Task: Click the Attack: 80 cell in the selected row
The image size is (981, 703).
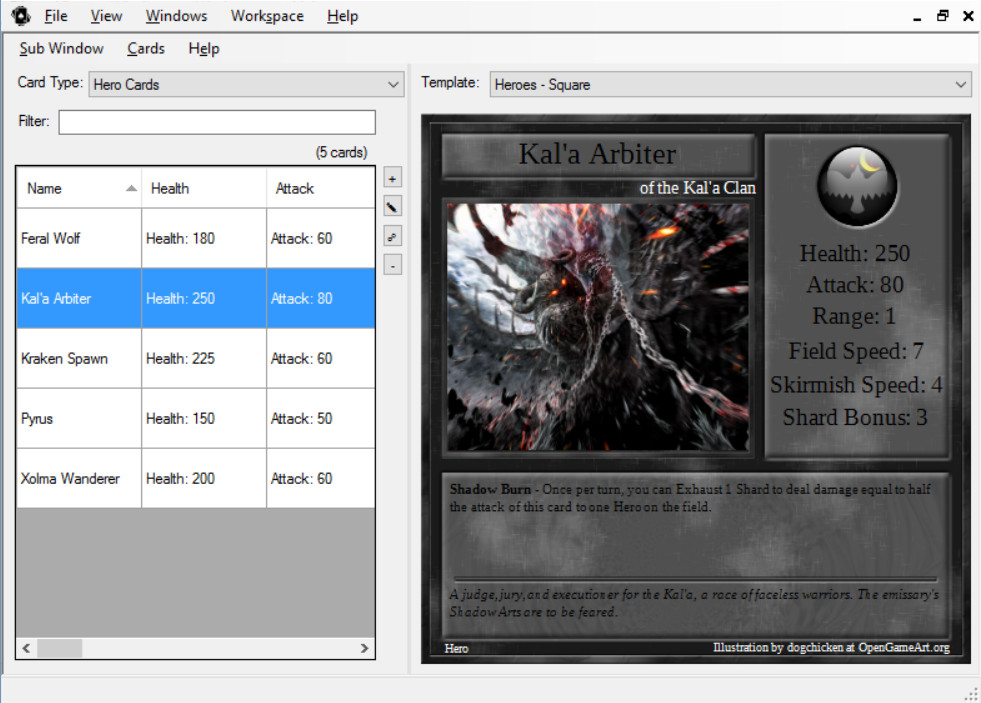Action: [x=321, y=298]
